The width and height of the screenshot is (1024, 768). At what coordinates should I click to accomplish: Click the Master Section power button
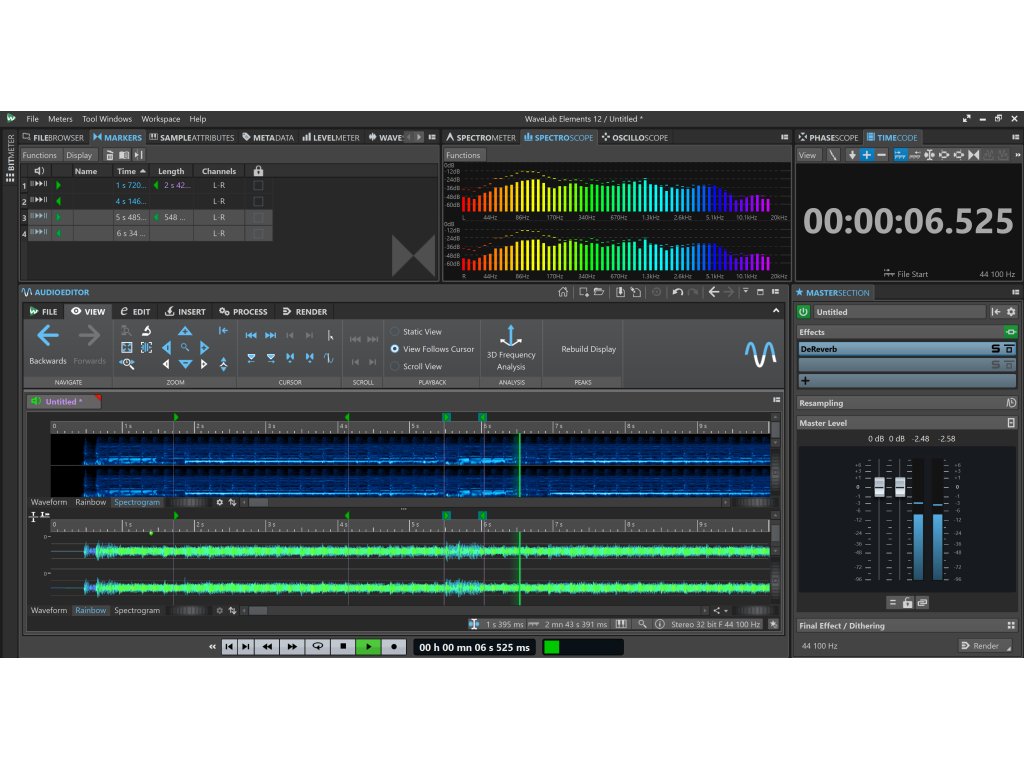[804, 312]
